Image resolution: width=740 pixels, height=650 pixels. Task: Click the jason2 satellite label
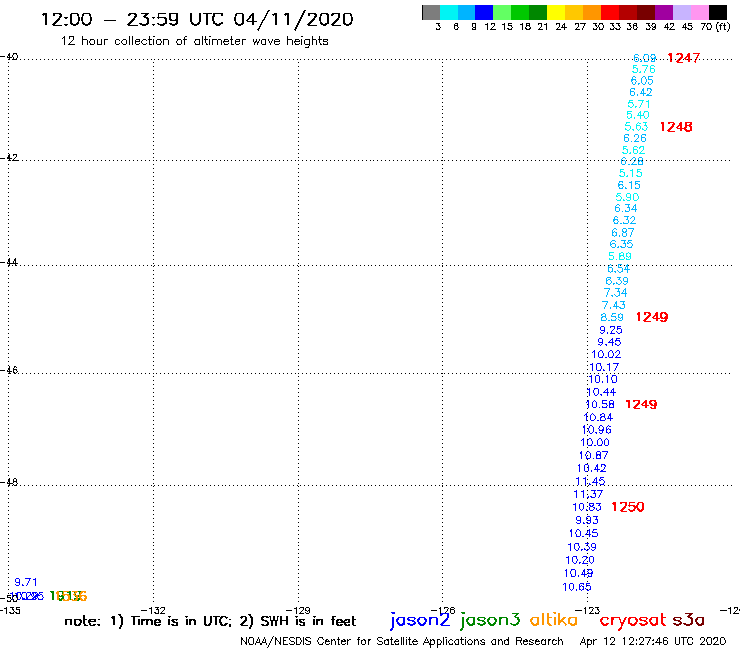tap(420, 620)
